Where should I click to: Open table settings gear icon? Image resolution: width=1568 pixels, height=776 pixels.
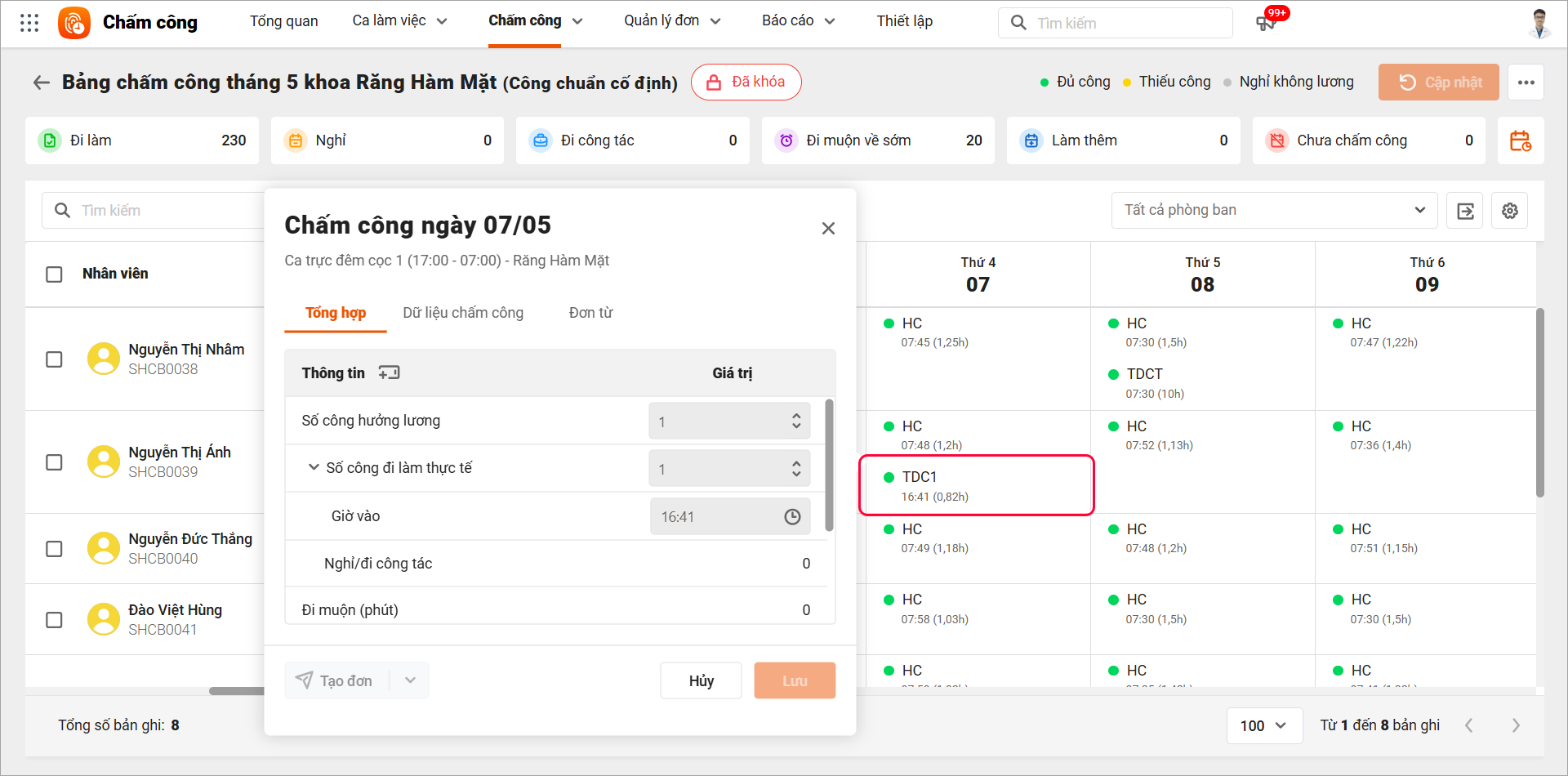coord(1509,211)
